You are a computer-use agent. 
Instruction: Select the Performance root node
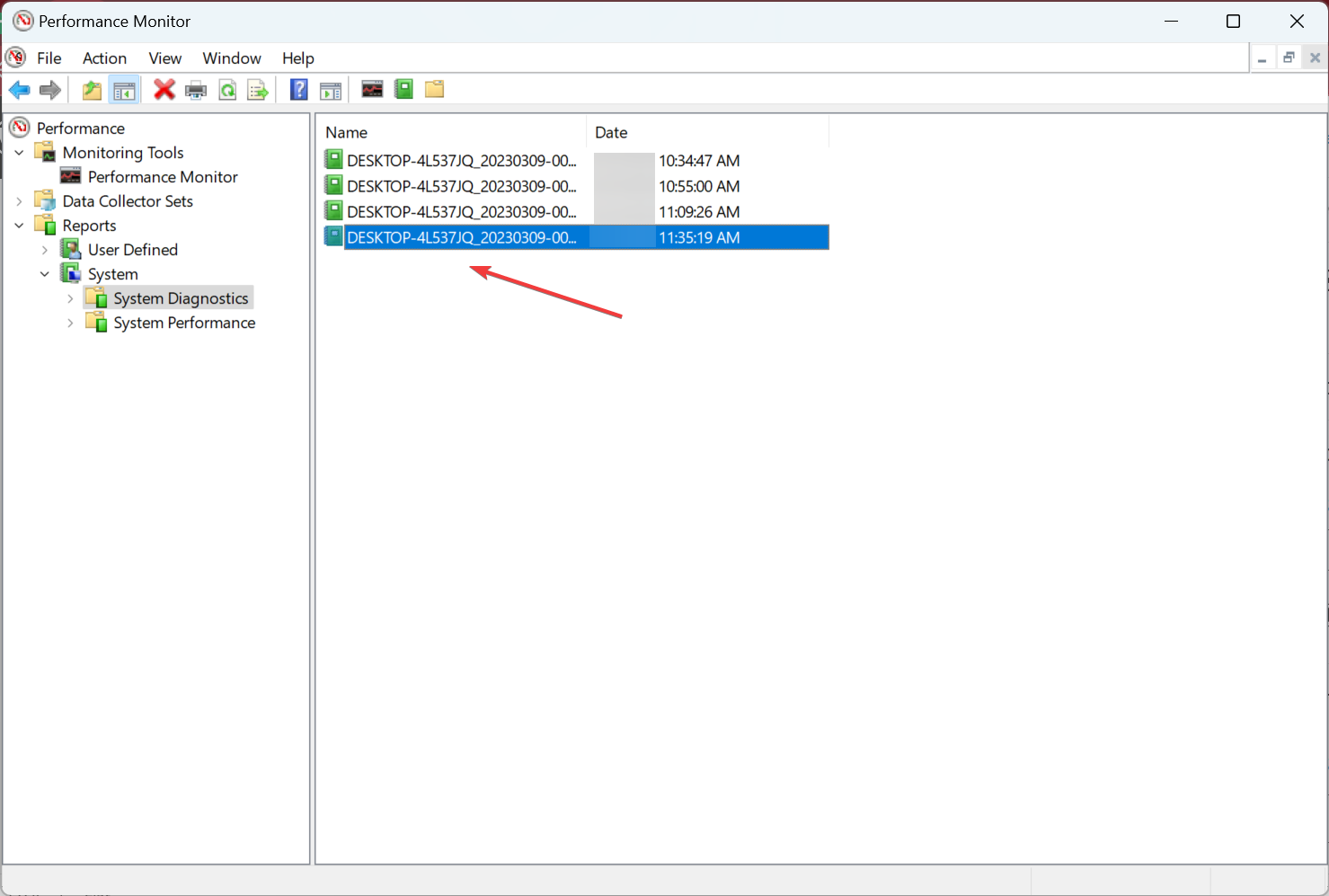pos(81,129)
